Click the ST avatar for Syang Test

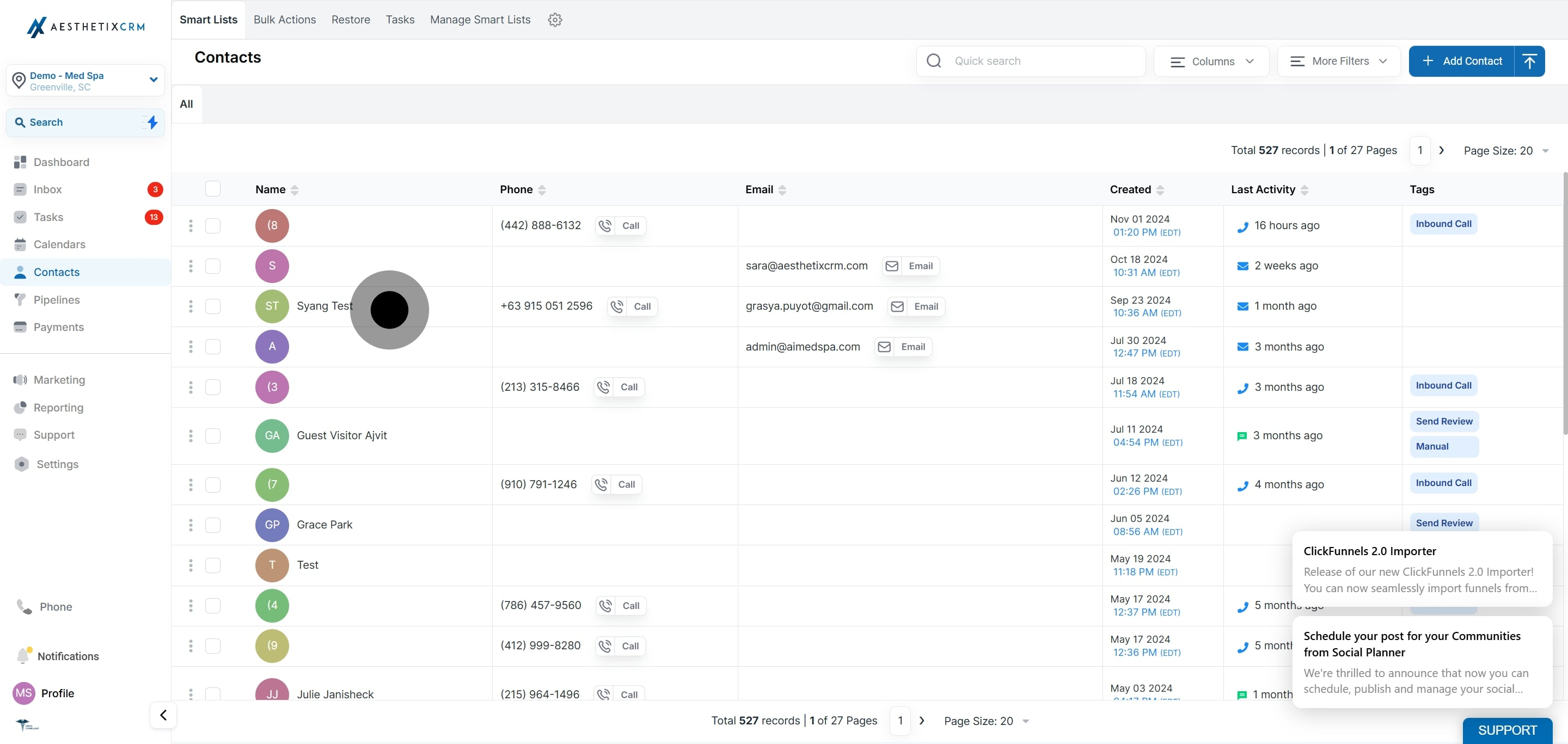(272, 306)
